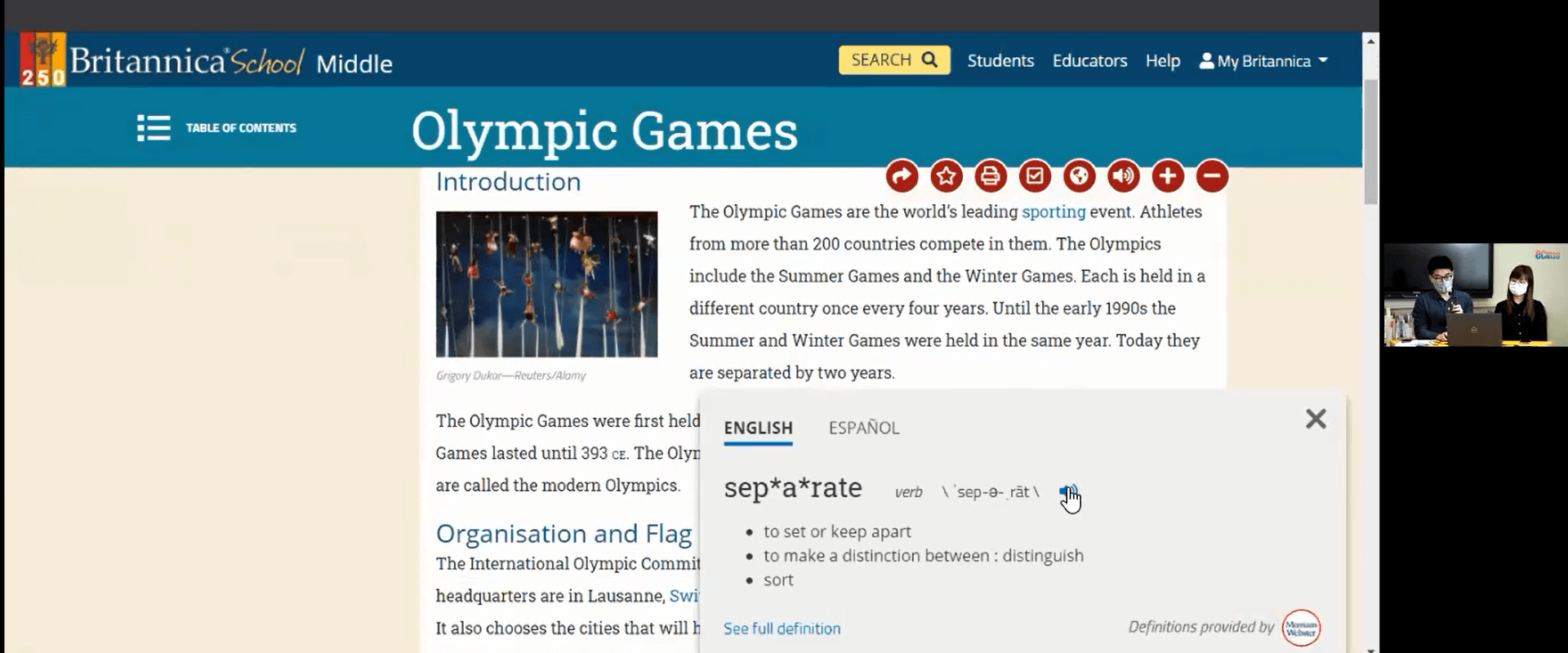The height and width of the screenshot is (653, 1568).
Task: Play pronunciation audio for separate
Action: pyautogui.click(x=1067, y=492)
